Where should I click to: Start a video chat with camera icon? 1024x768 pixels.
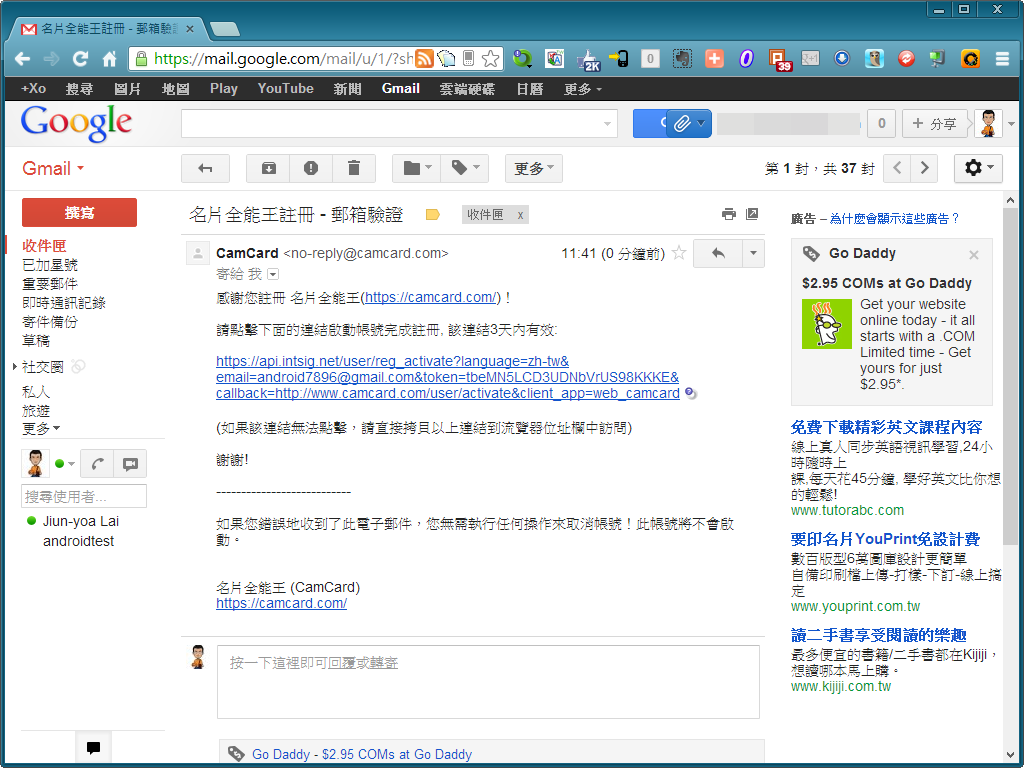[x=130, y=464]
